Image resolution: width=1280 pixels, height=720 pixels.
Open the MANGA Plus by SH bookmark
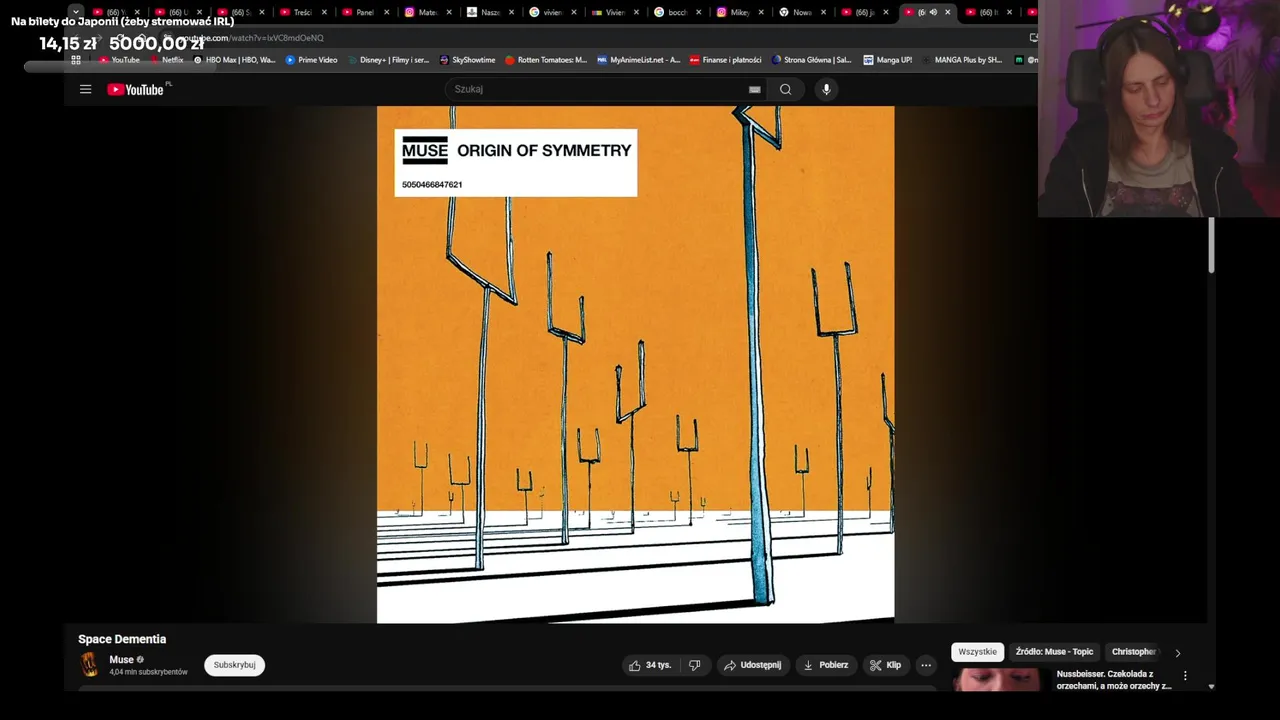pyautogui.click(x=961, y=60)
